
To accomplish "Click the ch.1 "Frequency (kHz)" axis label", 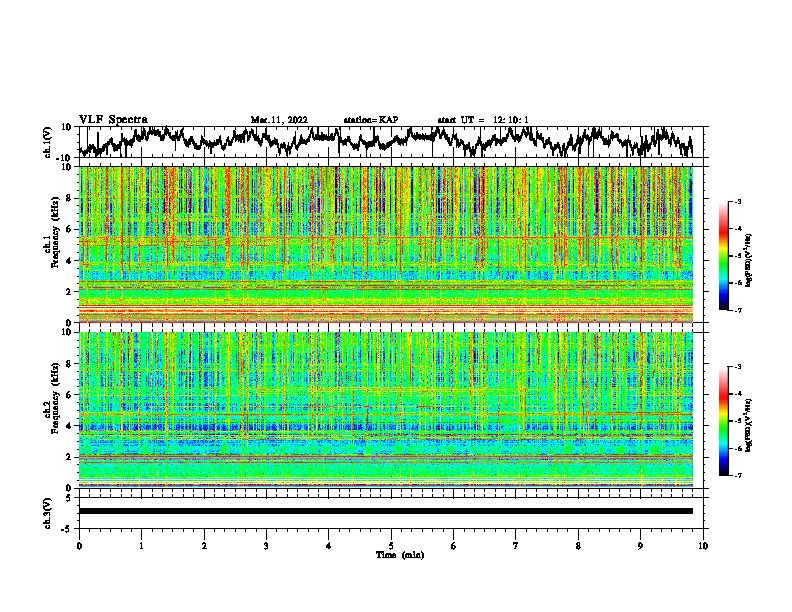I will (55, 233).
